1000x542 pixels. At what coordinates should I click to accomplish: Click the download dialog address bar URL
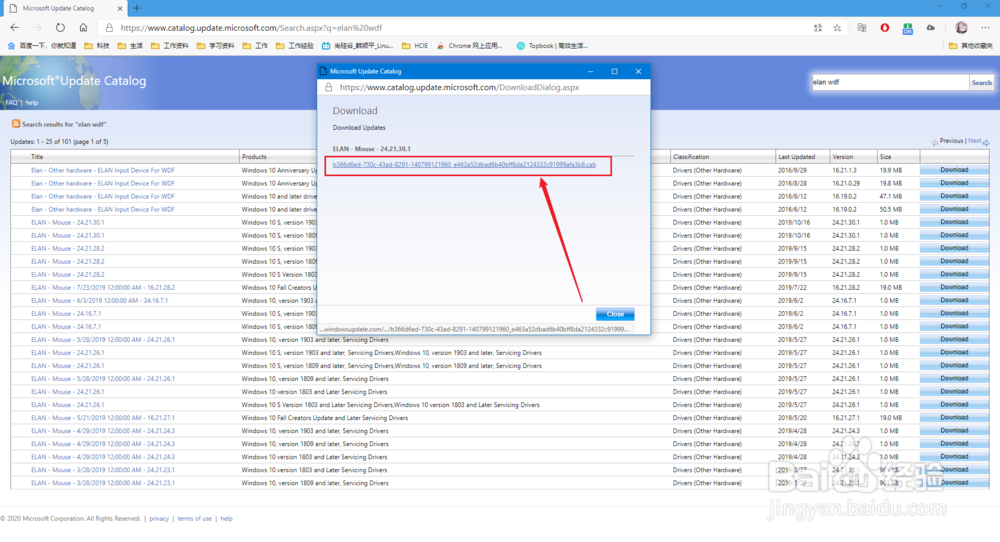[x=459, y=87]
